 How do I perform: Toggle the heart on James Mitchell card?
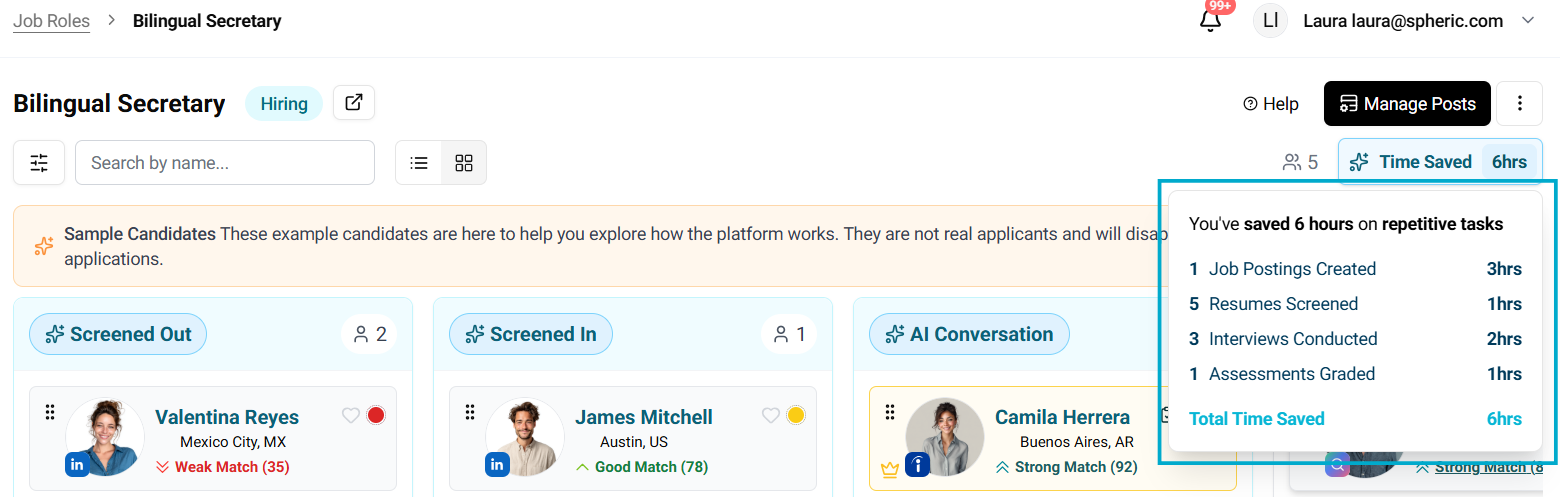(x=770, y=416)
